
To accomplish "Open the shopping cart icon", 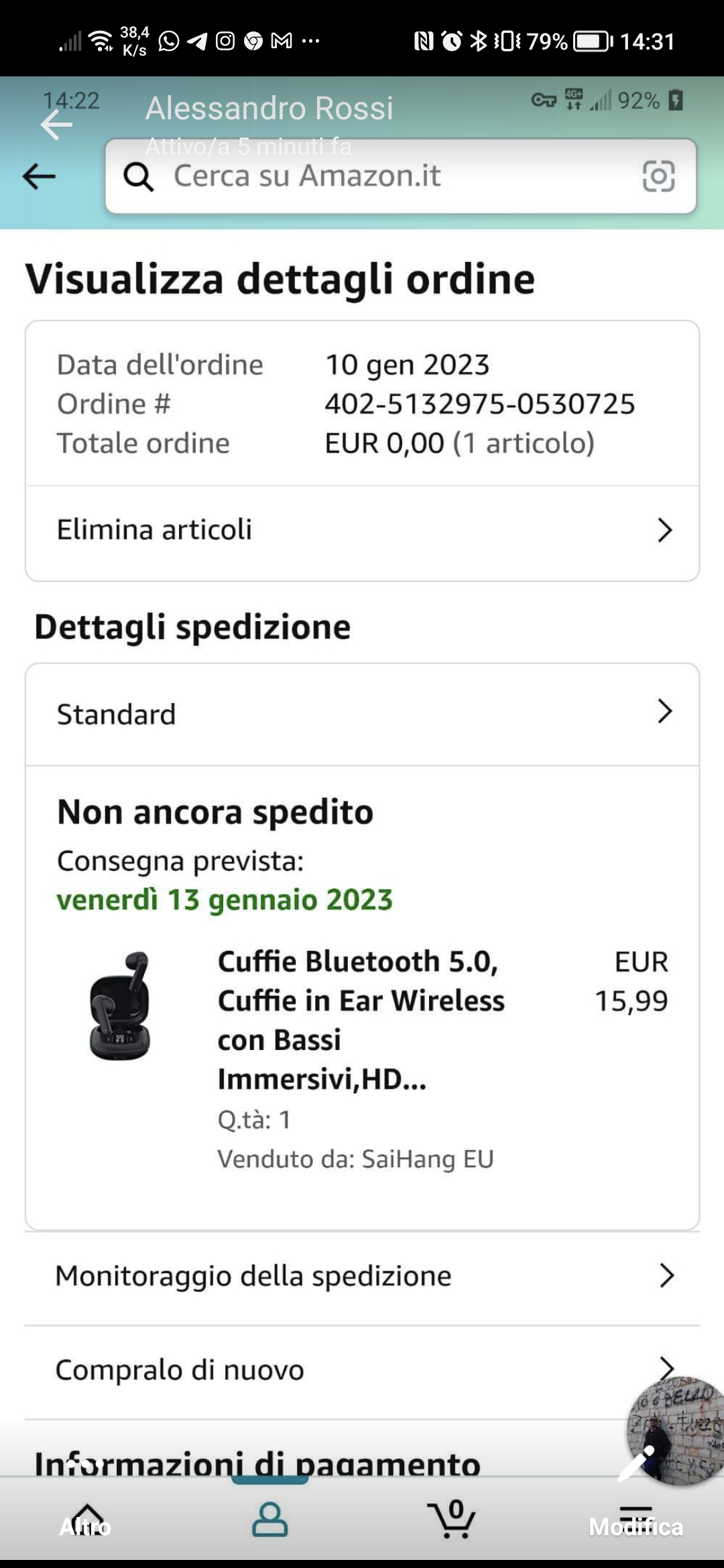I will pos(452,1518).
